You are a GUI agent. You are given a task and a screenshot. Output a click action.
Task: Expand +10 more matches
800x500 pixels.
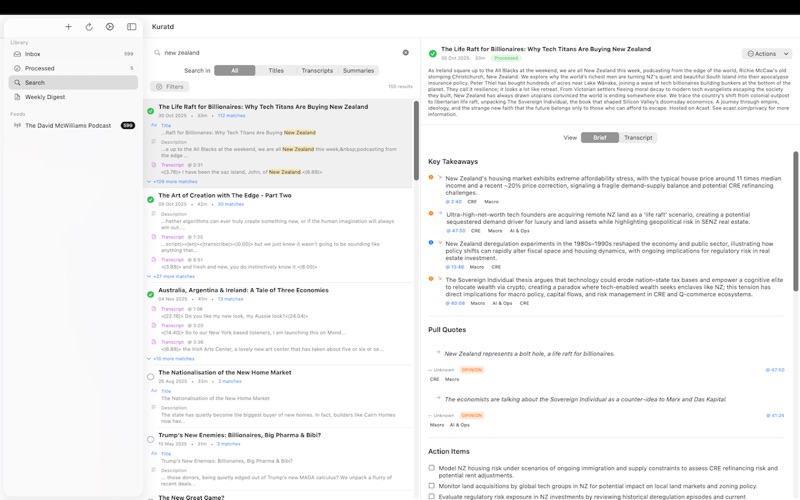[x=171, y=359]
